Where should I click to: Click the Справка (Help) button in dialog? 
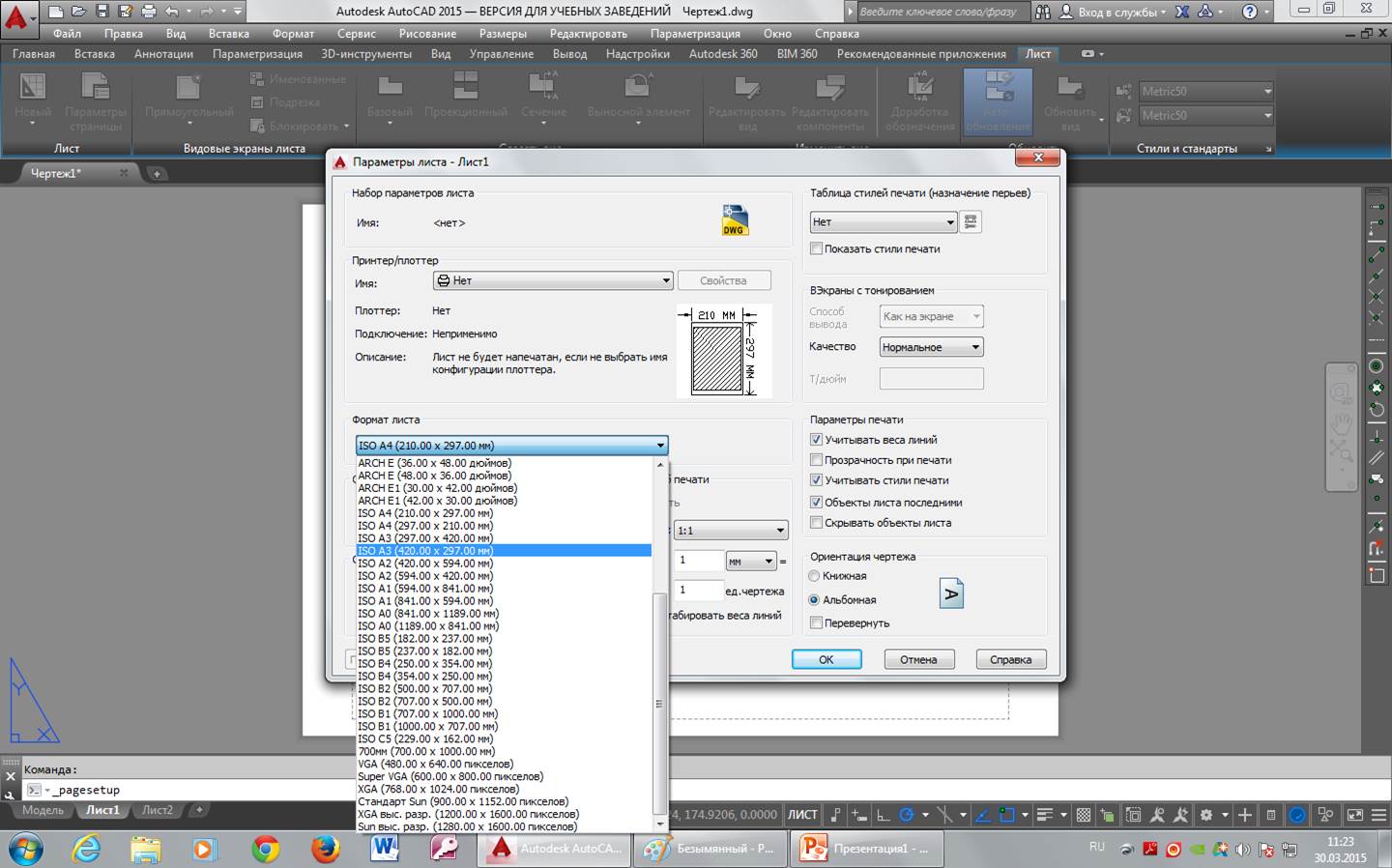point(1011,659)
